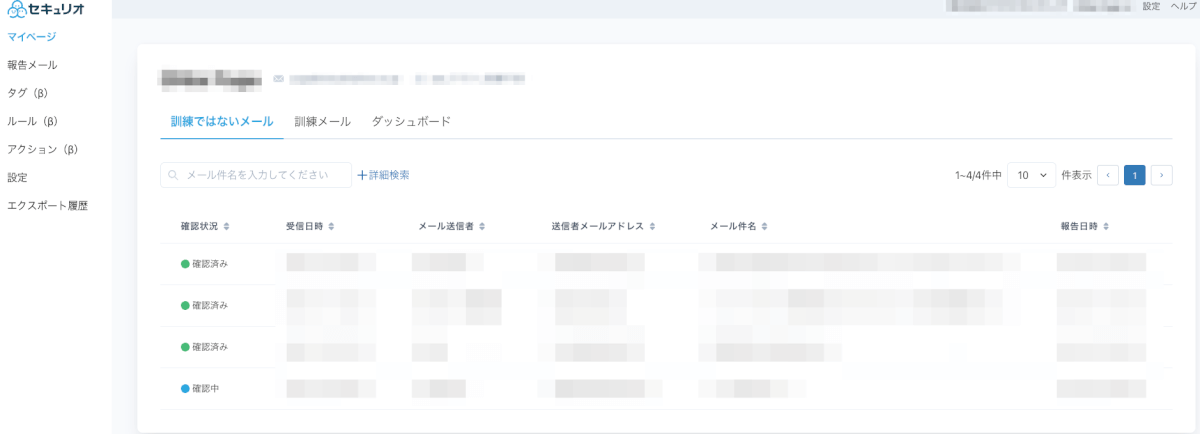Click ヘルプ link in top bar
1200x434 pixels.
click(1183, 6)
